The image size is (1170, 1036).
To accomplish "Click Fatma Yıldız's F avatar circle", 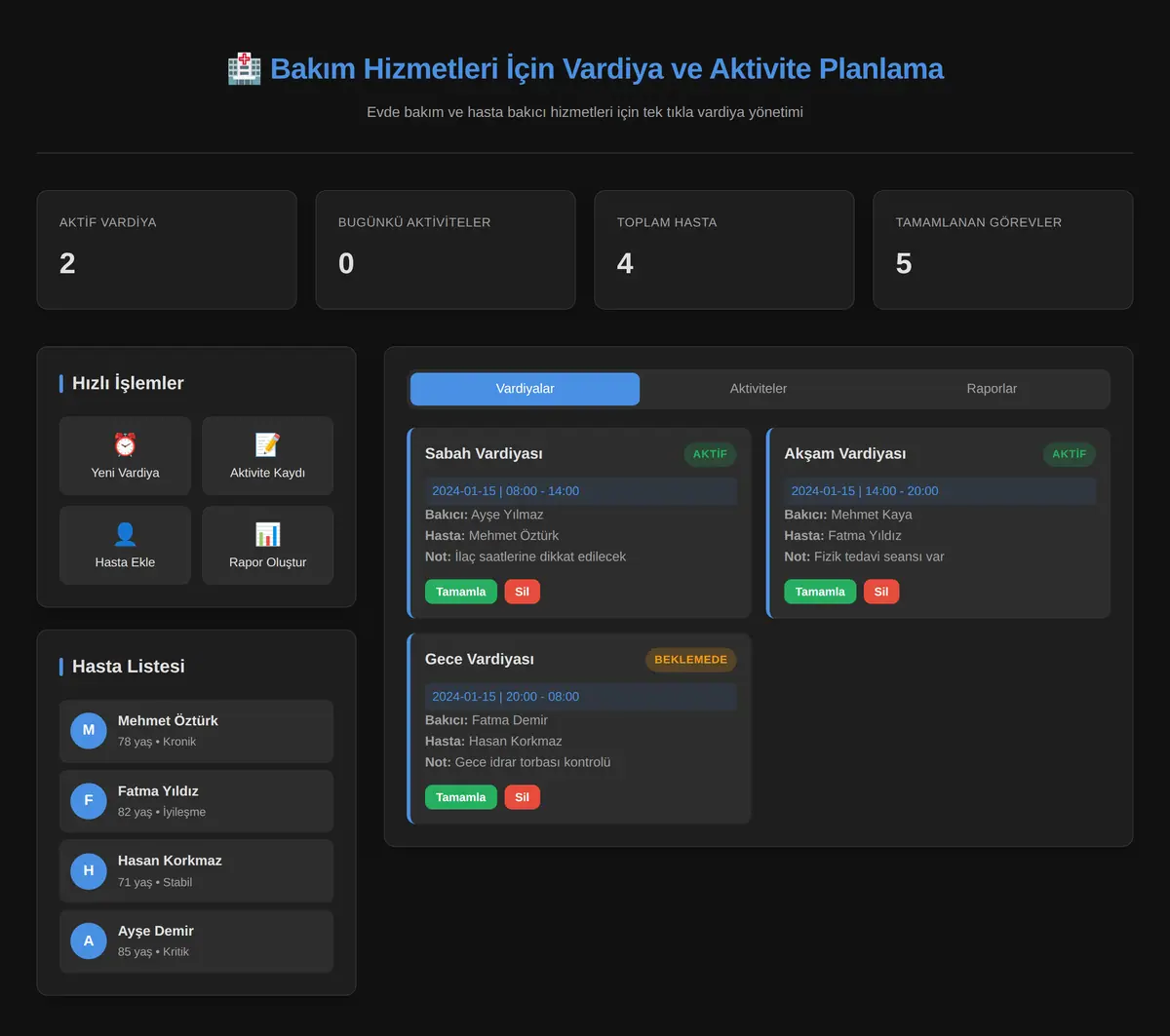I will tap(89, 800).
